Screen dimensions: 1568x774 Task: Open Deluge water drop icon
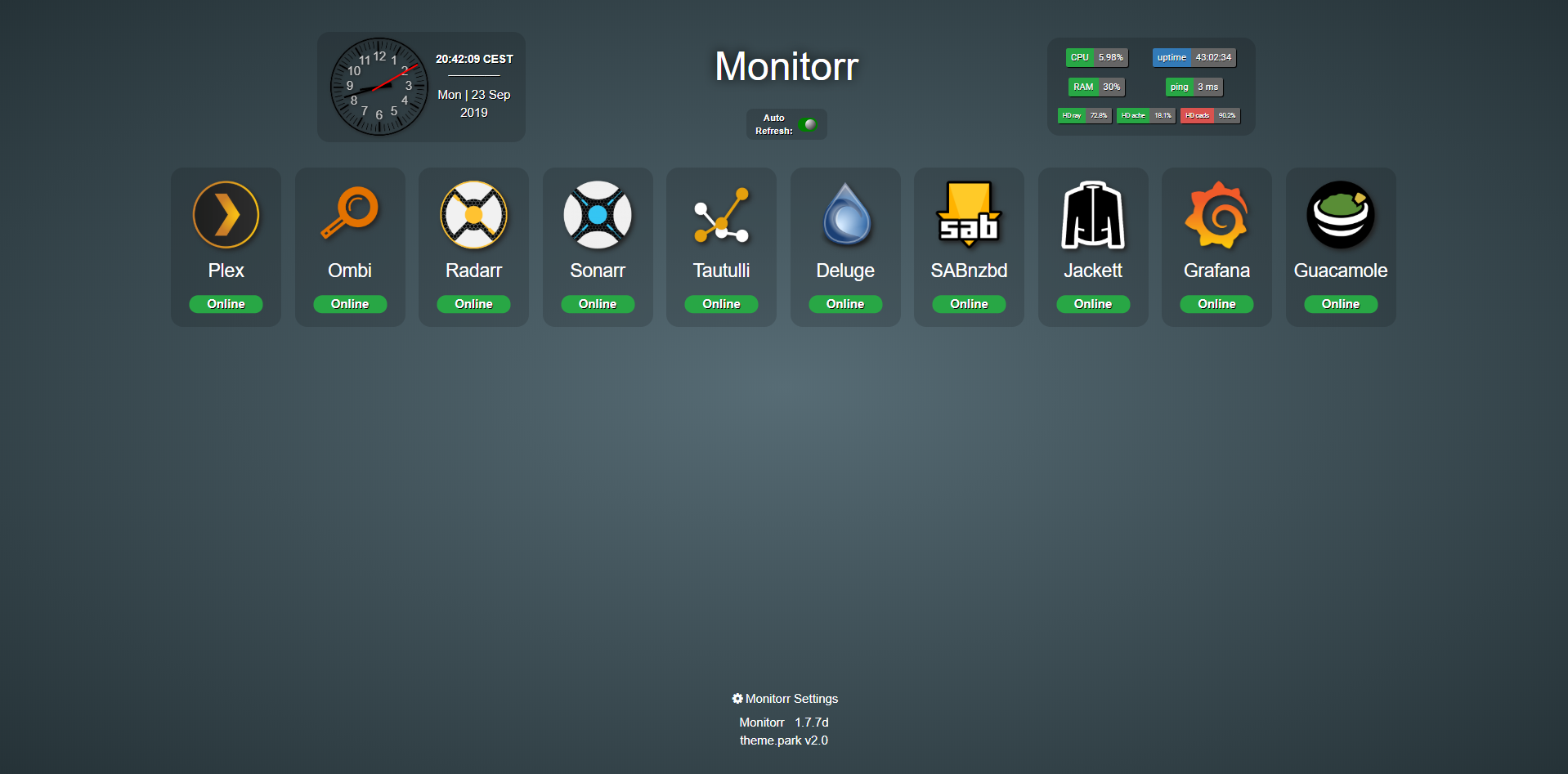(x=845, y=215)
